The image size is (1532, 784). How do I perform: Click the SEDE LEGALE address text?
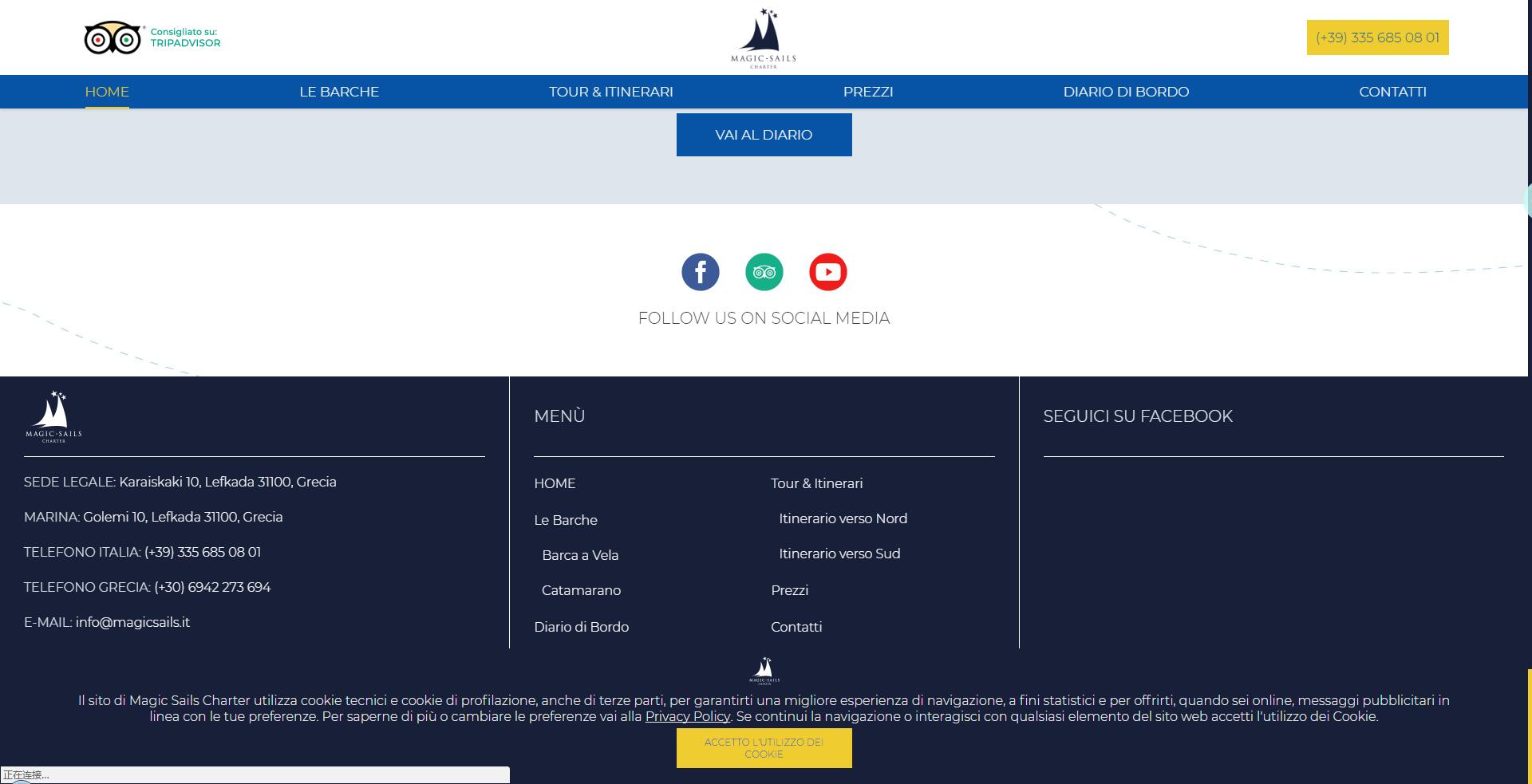pos(180,482)
